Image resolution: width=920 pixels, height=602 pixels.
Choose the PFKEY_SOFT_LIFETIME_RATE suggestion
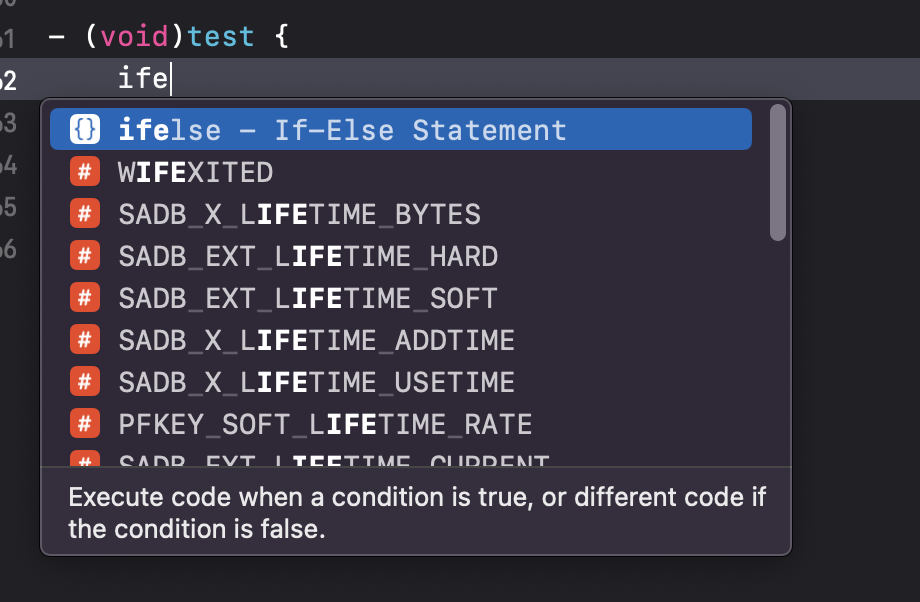point(324,424)
